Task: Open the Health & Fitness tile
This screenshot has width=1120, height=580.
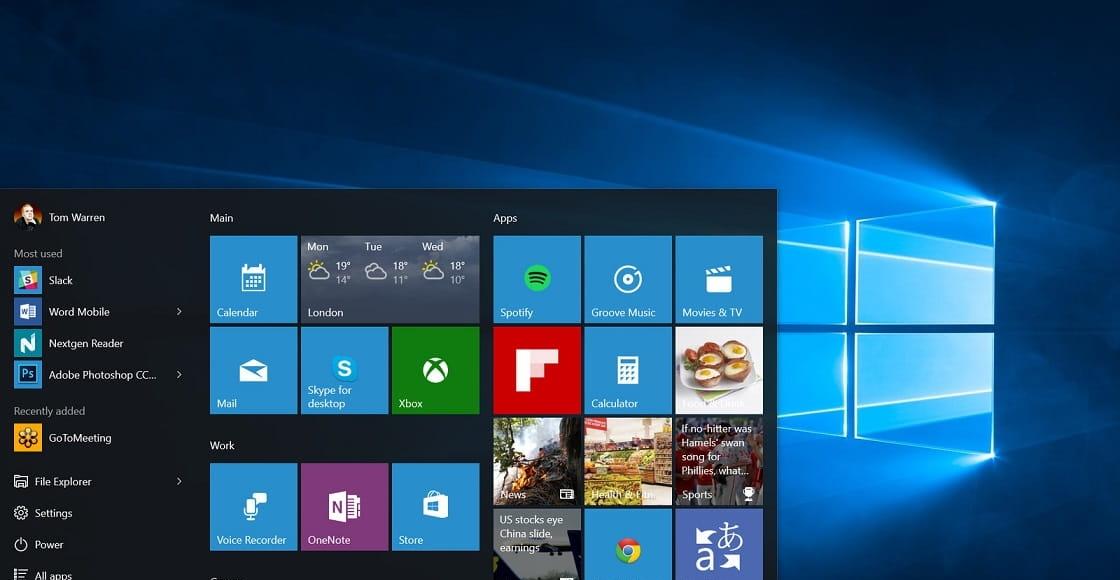Action: [x=628, y=461]
